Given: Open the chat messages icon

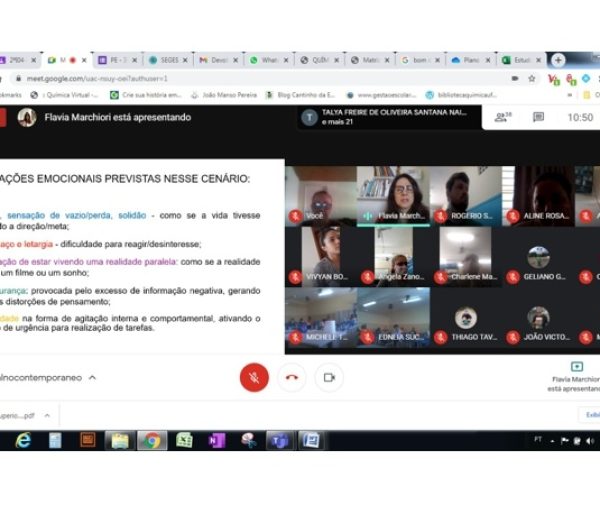Looking at the screenshot, I should [538, 117].
